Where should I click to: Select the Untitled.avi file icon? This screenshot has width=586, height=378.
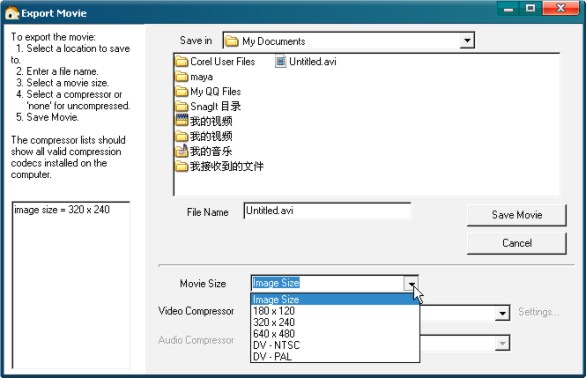coord(280,61)
